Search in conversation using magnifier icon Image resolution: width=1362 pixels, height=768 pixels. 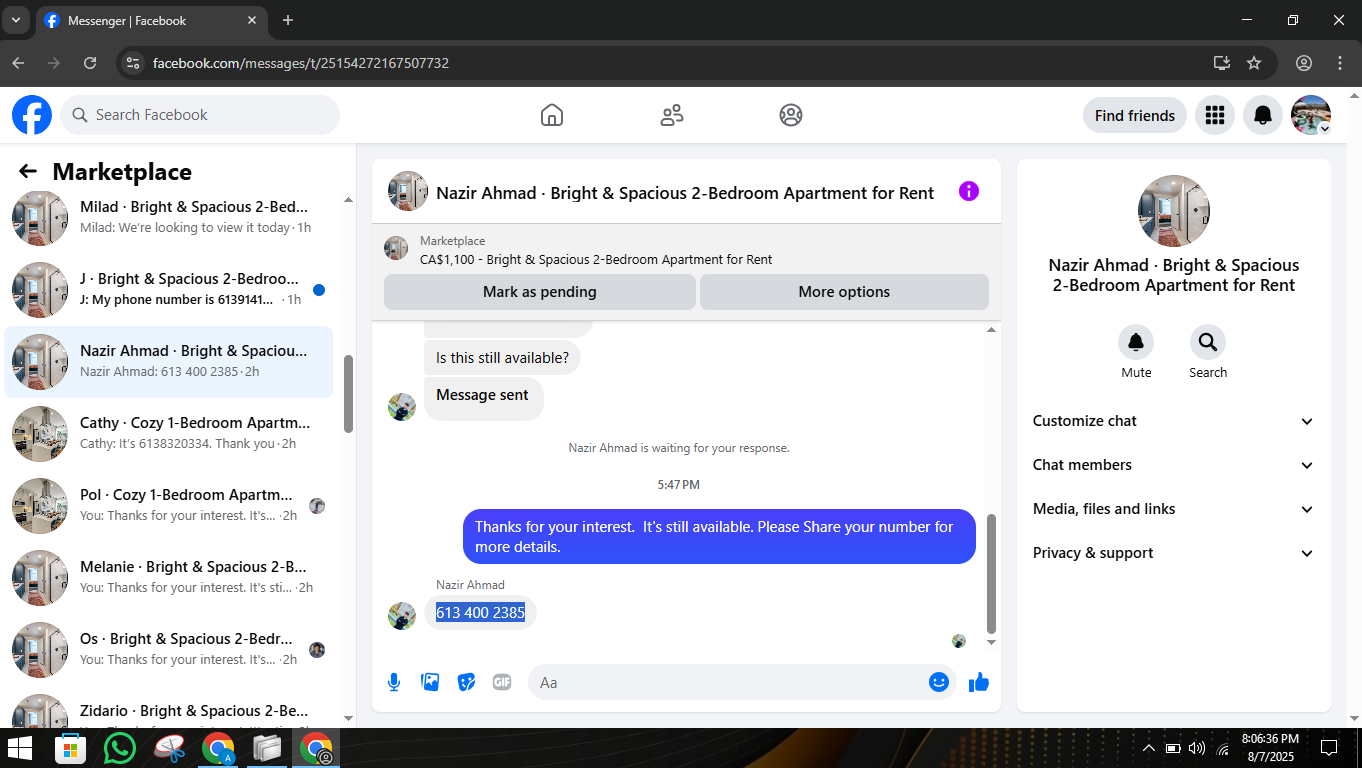click(1208, 342)
